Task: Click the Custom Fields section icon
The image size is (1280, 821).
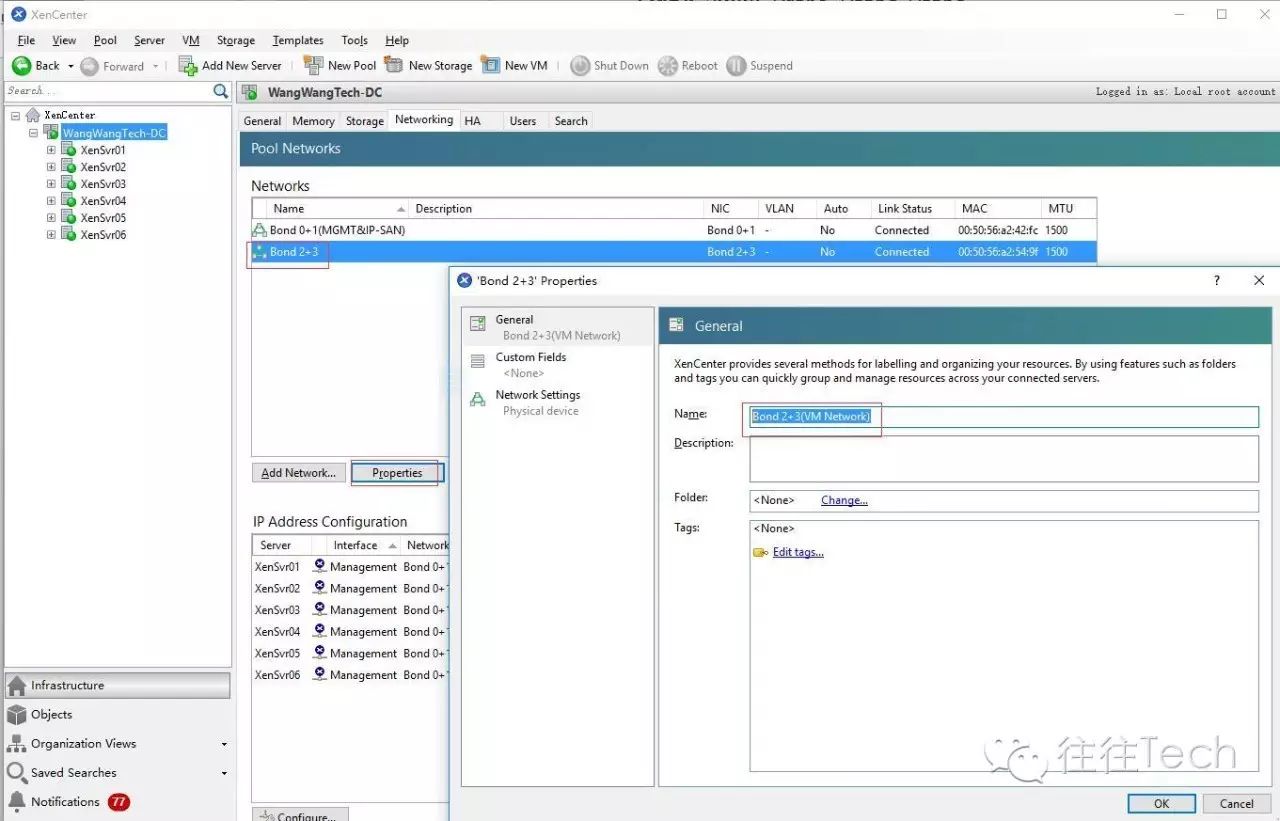Action: [x=478, y=361]
